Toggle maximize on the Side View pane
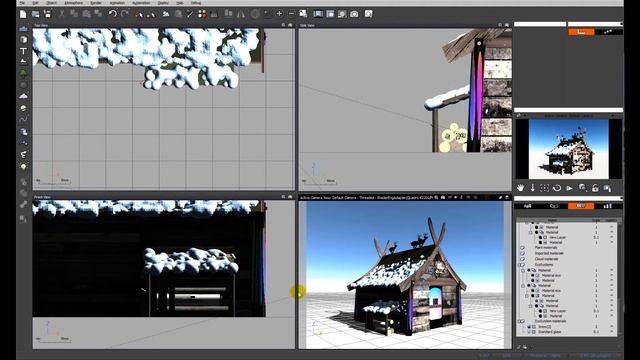 pos(507,25)
